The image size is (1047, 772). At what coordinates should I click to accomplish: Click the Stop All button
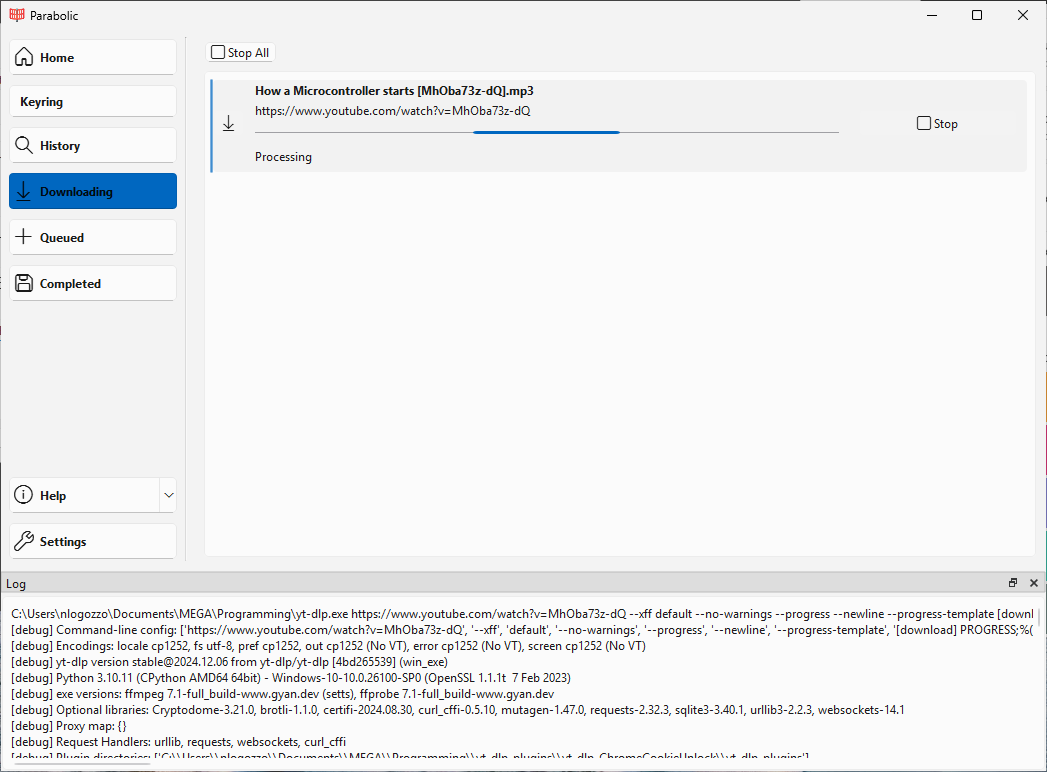(240, 53)
